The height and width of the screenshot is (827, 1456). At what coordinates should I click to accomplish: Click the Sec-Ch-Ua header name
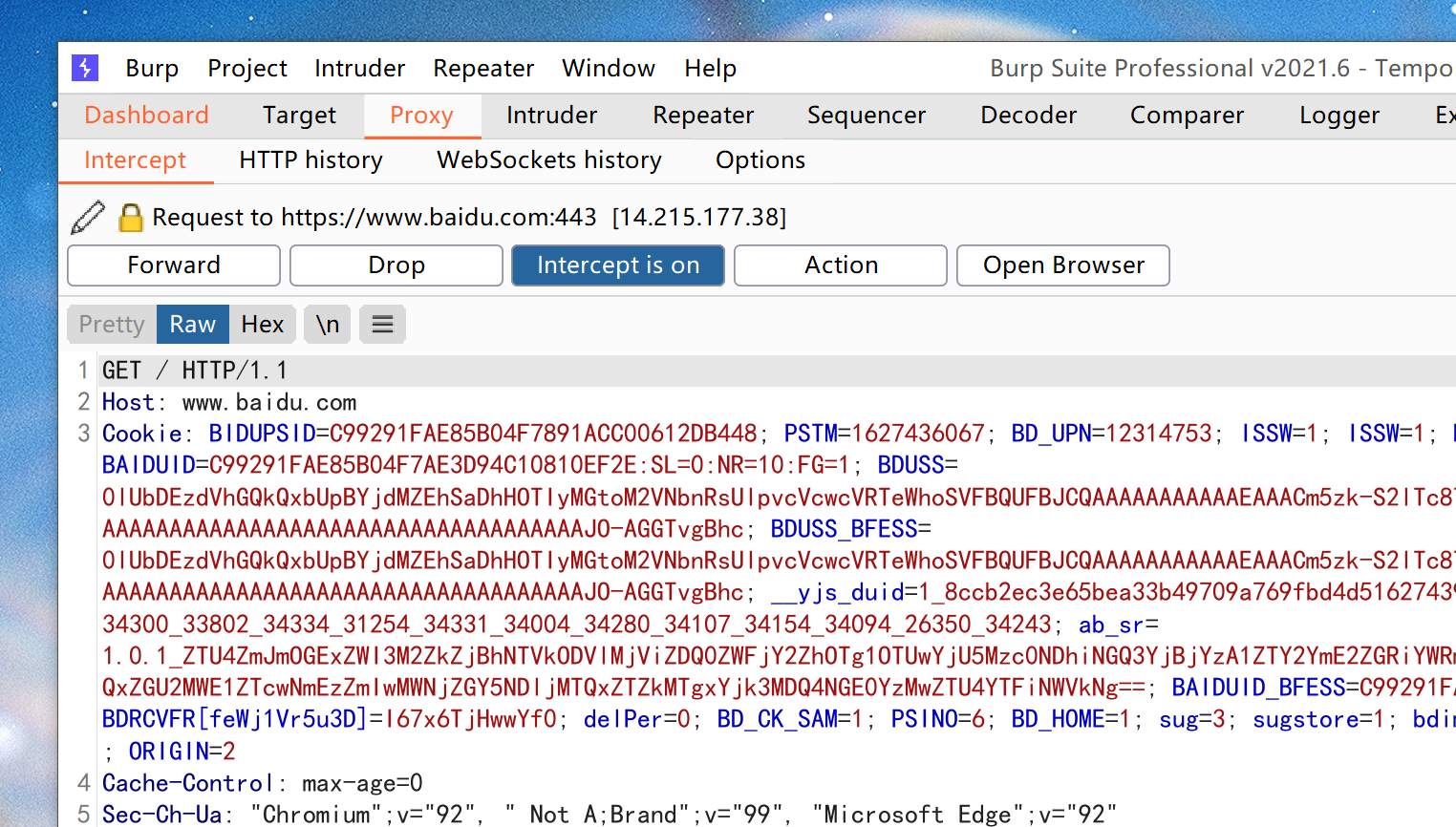161,815
